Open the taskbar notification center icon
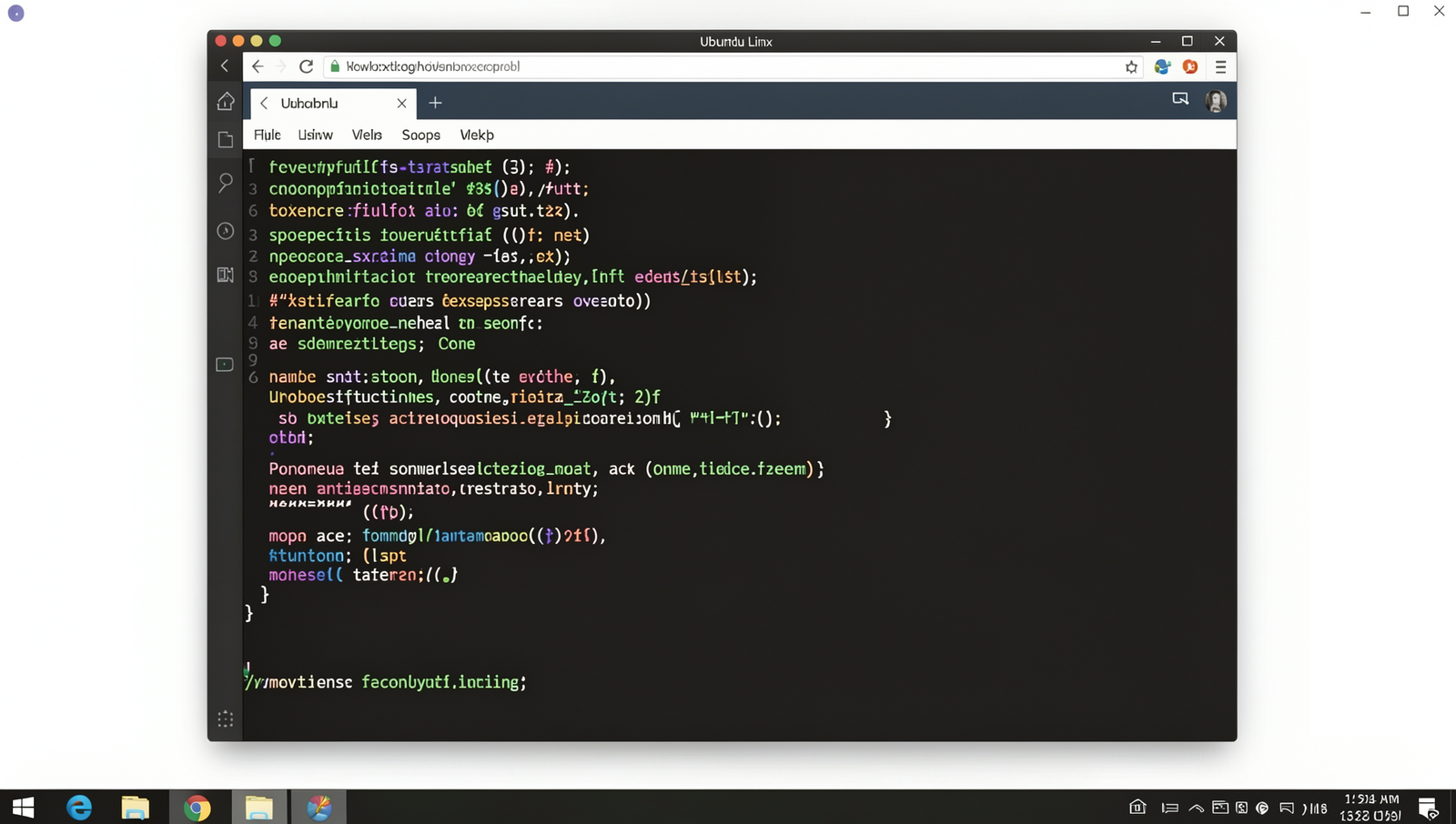 [1428, 808]
